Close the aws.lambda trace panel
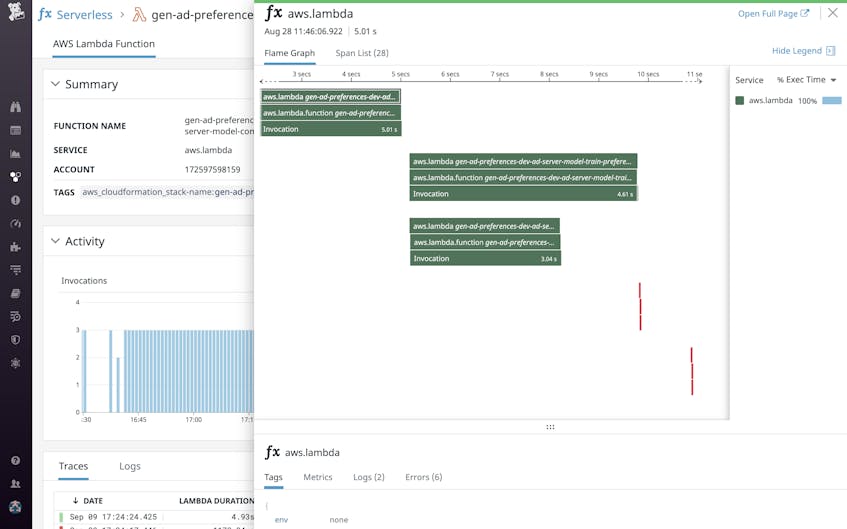This screenshot has width=847, height=529. point(833,13)
